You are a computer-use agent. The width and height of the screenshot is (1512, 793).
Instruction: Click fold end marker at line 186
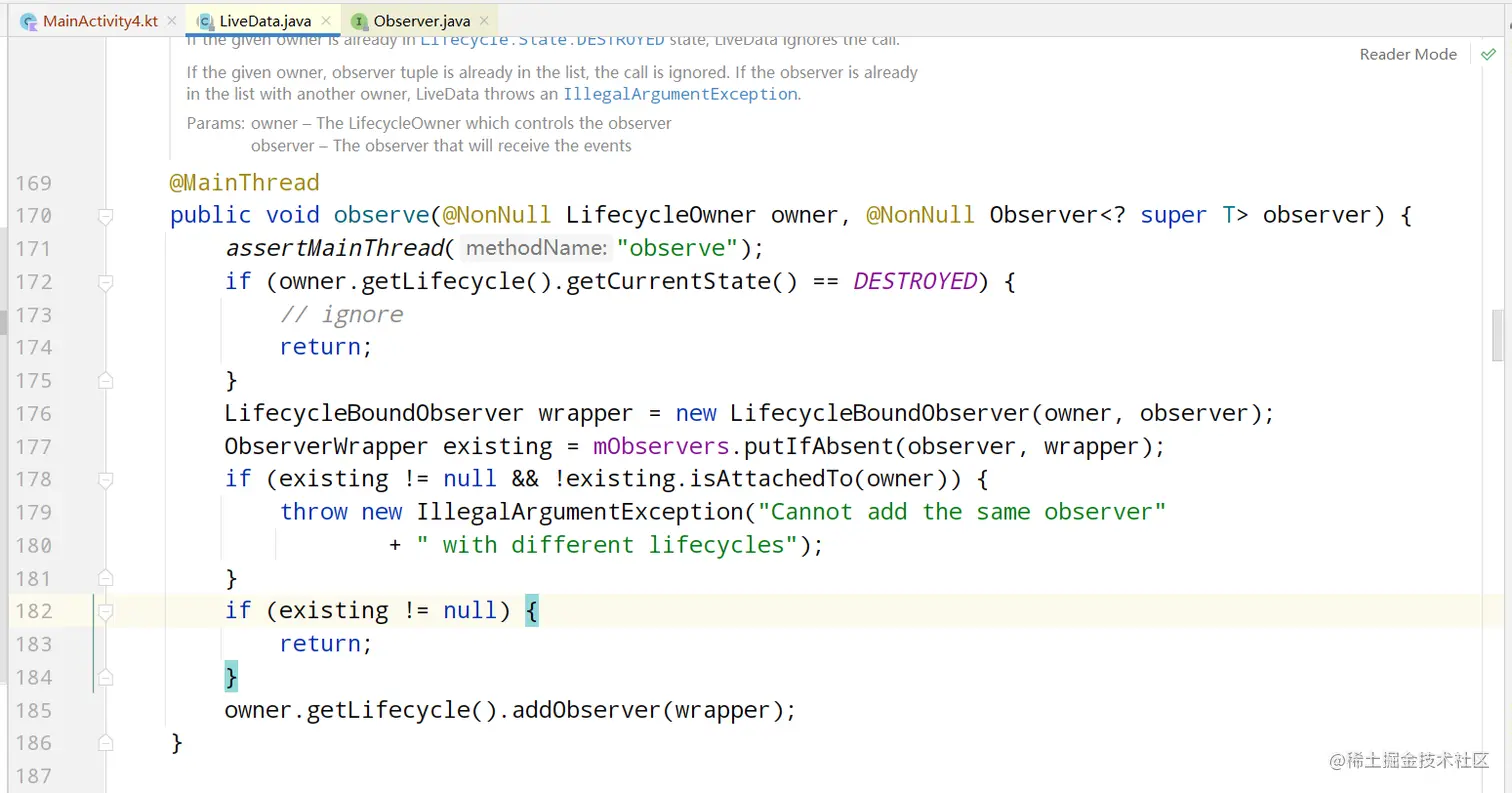tap(105, 742)
